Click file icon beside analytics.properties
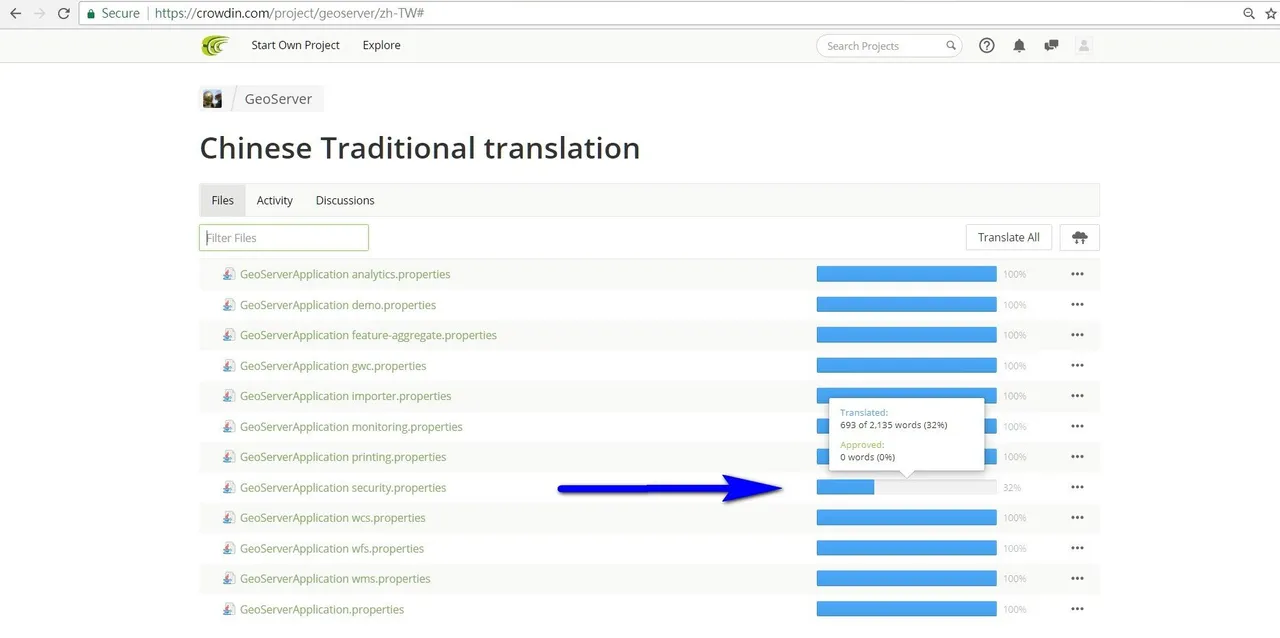The width and height of the screenshot is (1280, 638). [x=229, y=274]
